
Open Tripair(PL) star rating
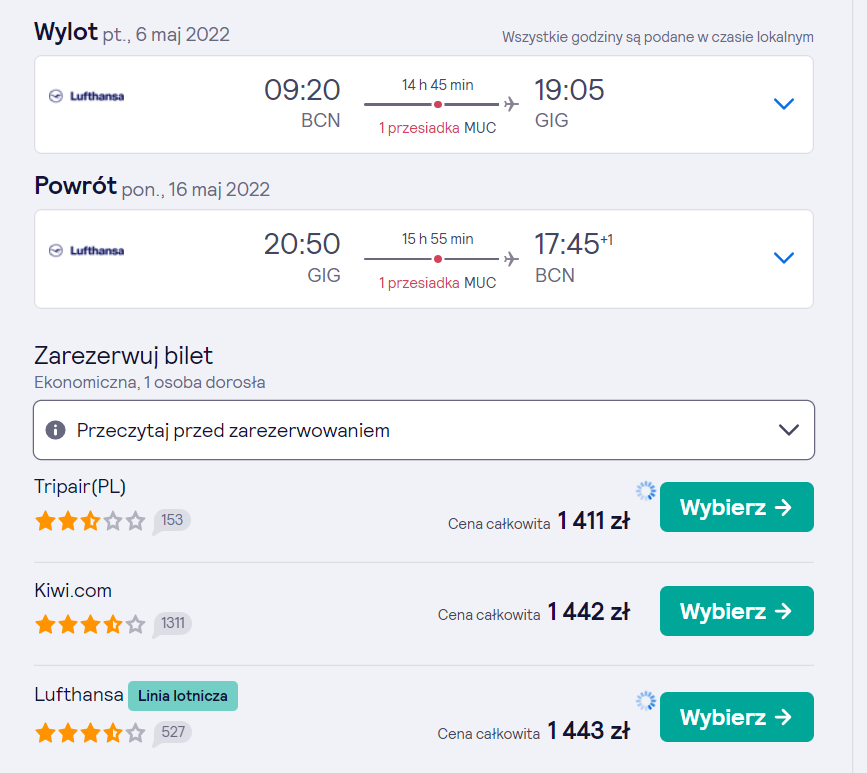90,521
